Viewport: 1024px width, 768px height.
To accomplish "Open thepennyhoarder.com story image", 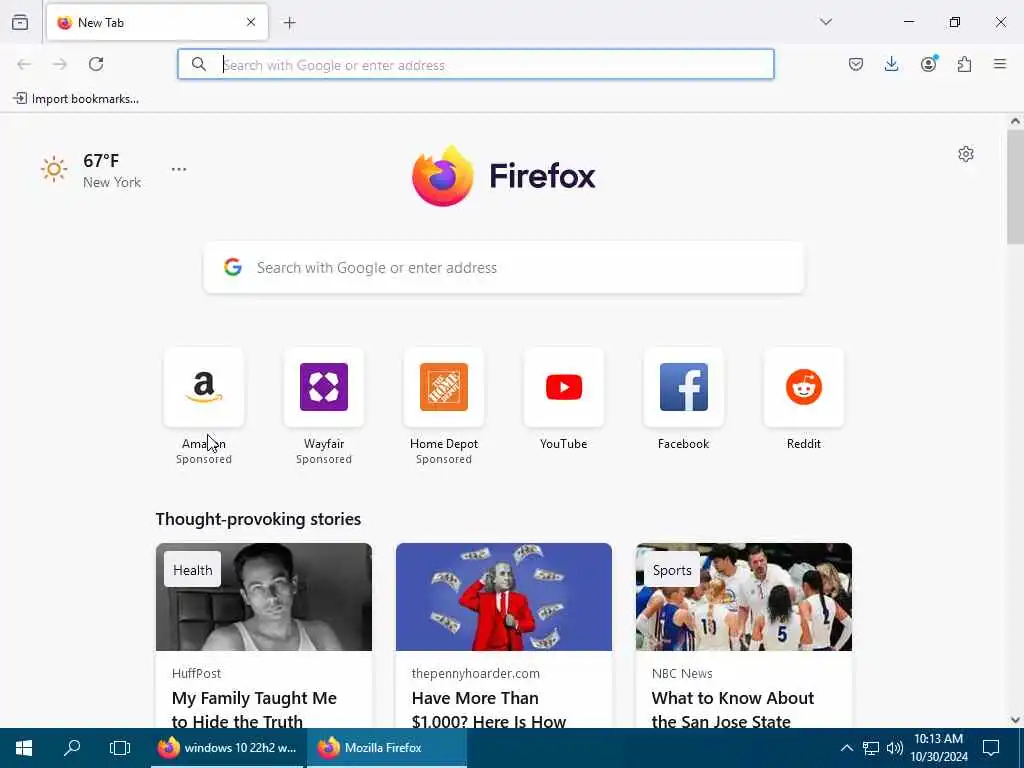I will 504,597.
